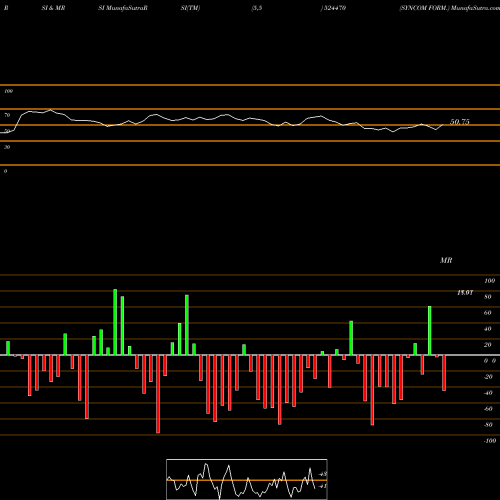Click the MunafaSutra.com header text
Image resolution: width=500 pixels, height=500 pixels.
click(x=475, y=8)
